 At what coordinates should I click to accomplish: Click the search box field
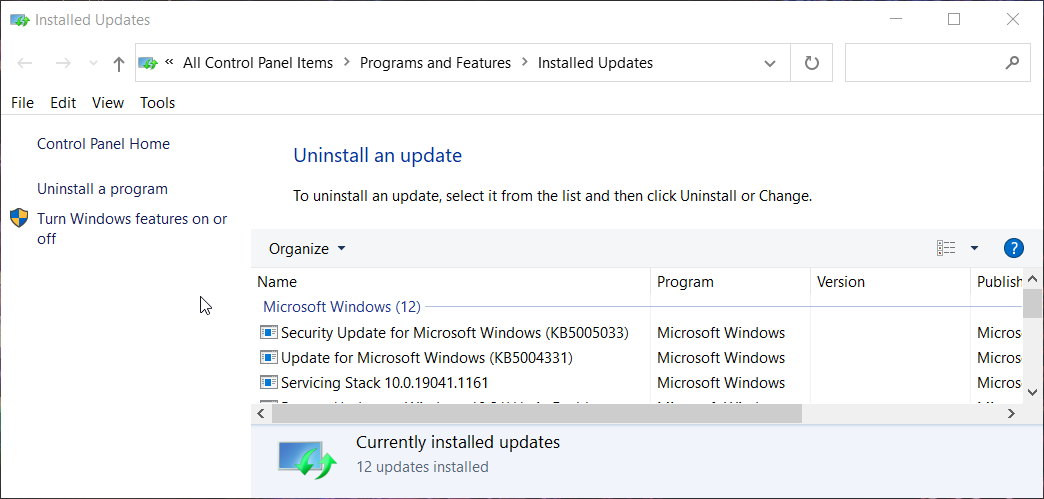point(925,63)
